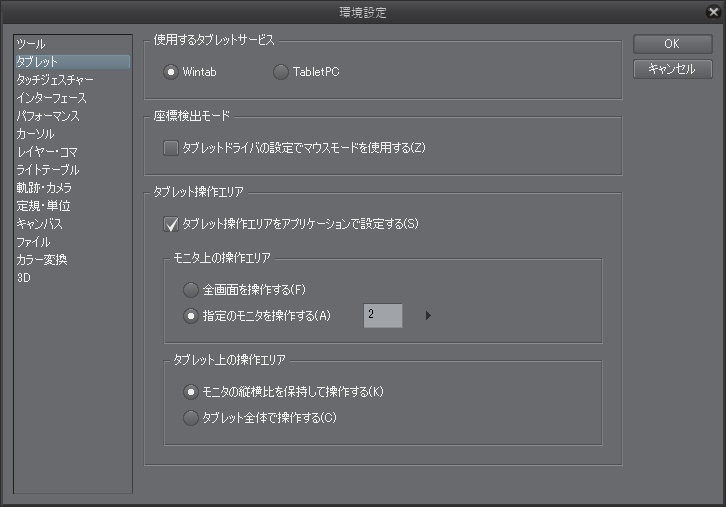This screenshot has height=507, width=726.
Task: Open the ツール settings category
Action: [31, 44]
